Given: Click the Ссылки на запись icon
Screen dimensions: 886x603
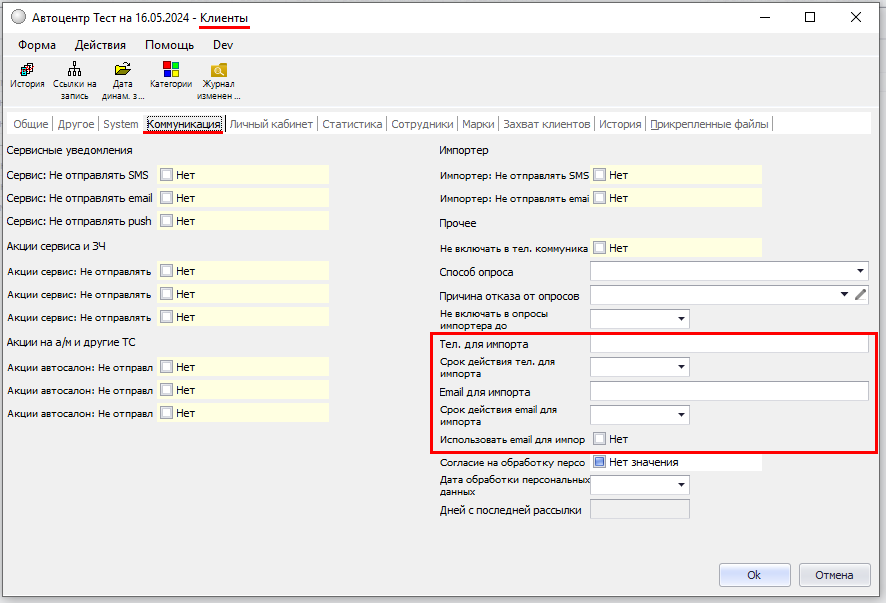Looking at the screenshot, I should (x=75, y=71).
